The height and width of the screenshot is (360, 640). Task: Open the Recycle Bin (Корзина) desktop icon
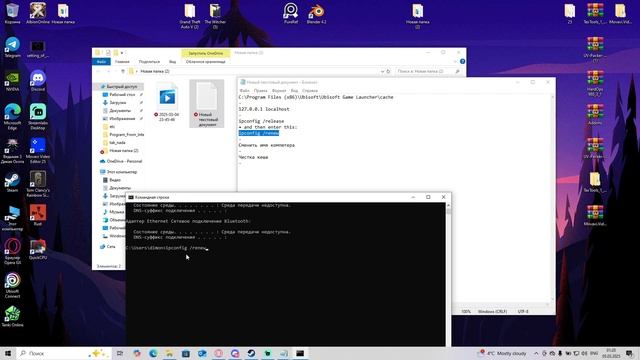click(12, 13)
